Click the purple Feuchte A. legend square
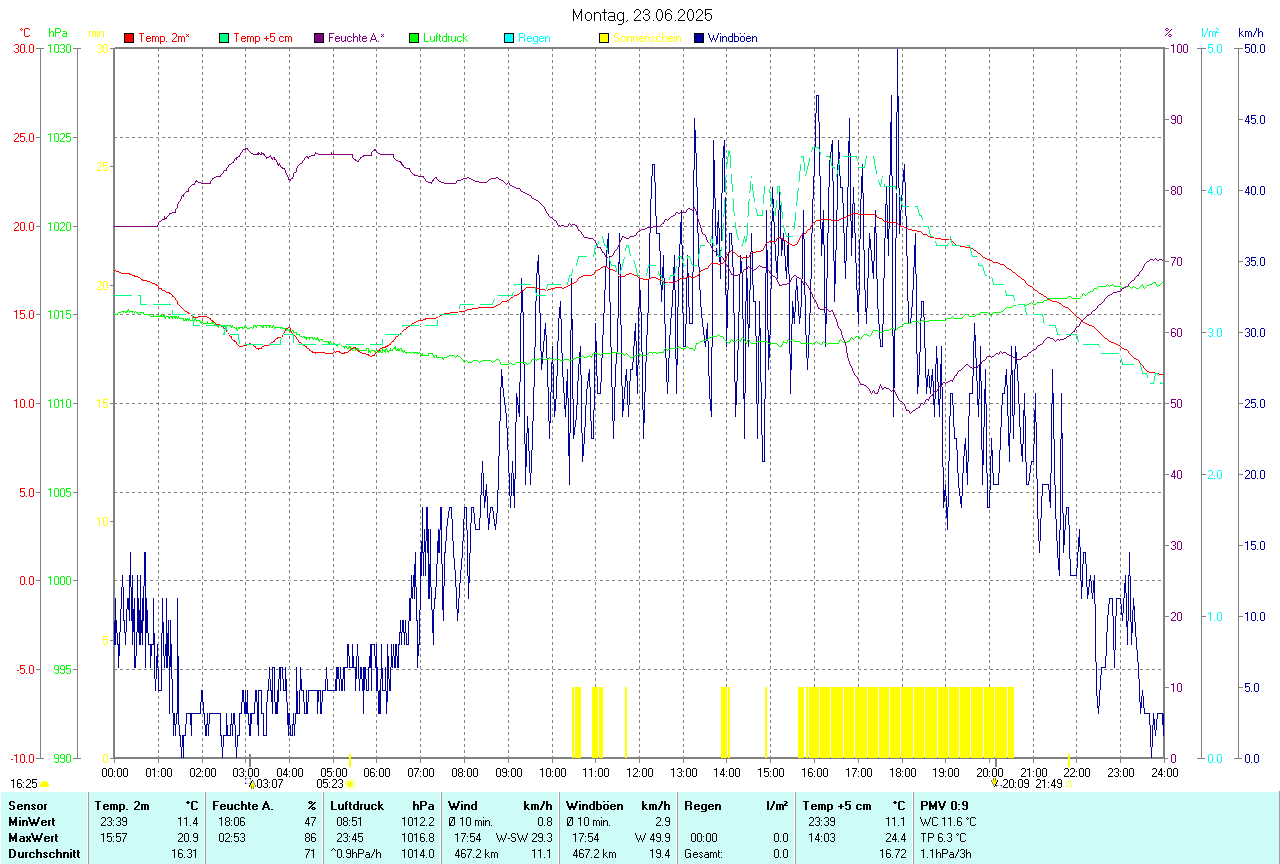 [x=319, y=38]
